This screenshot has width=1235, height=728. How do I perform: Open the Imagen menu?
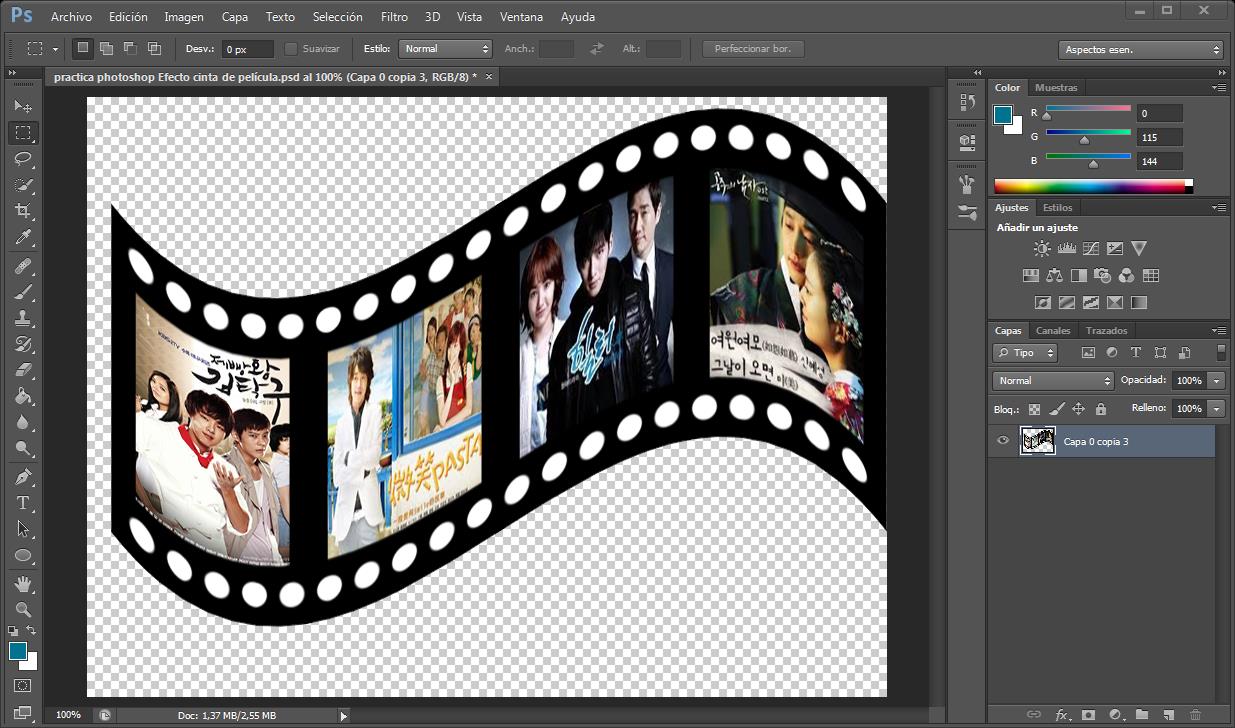click(x=184, y=17)
